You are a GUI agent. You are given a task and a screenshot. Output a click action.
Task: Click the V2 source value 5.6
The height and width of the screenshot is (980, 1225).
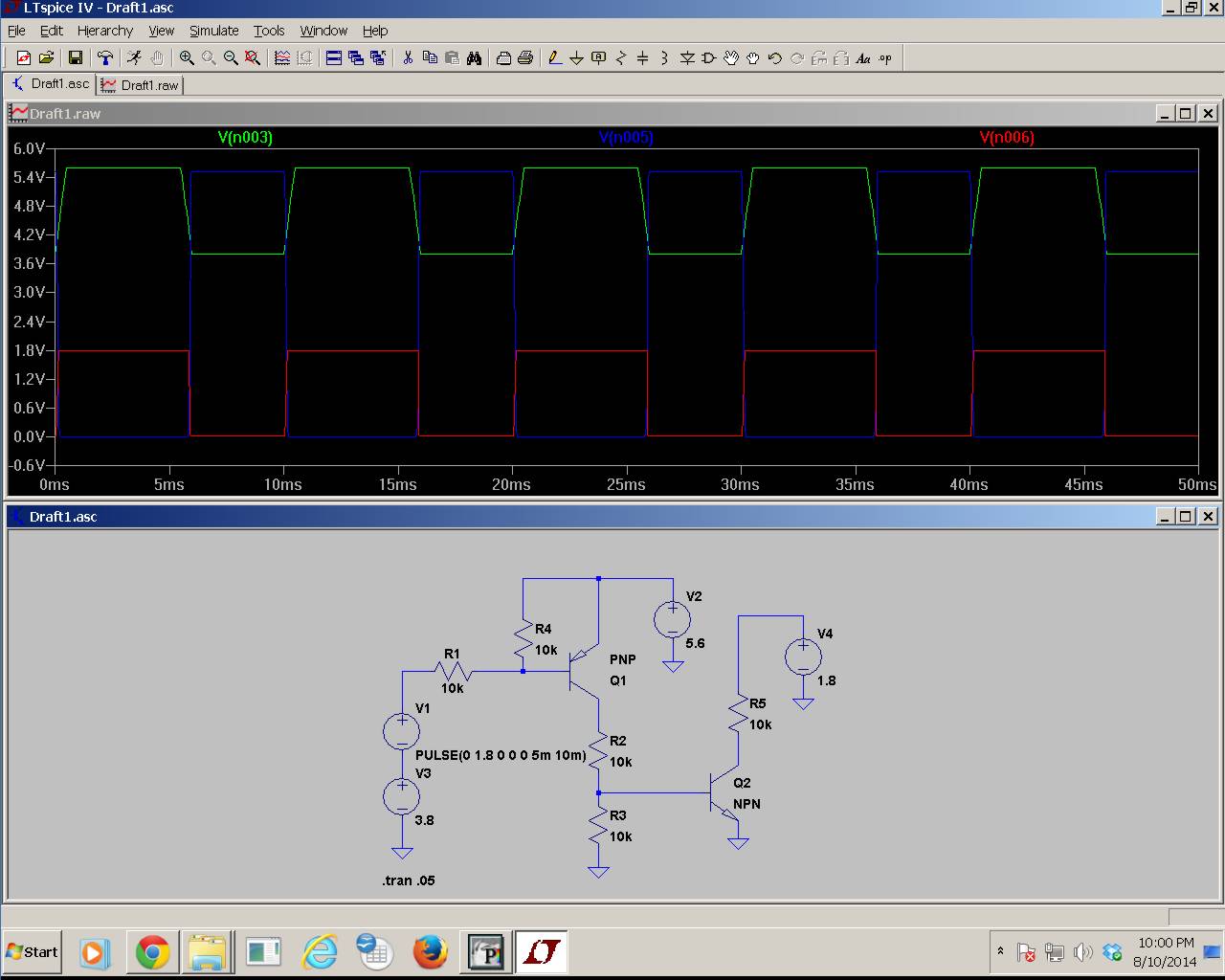pyautogui.click(x=695, y=643)
